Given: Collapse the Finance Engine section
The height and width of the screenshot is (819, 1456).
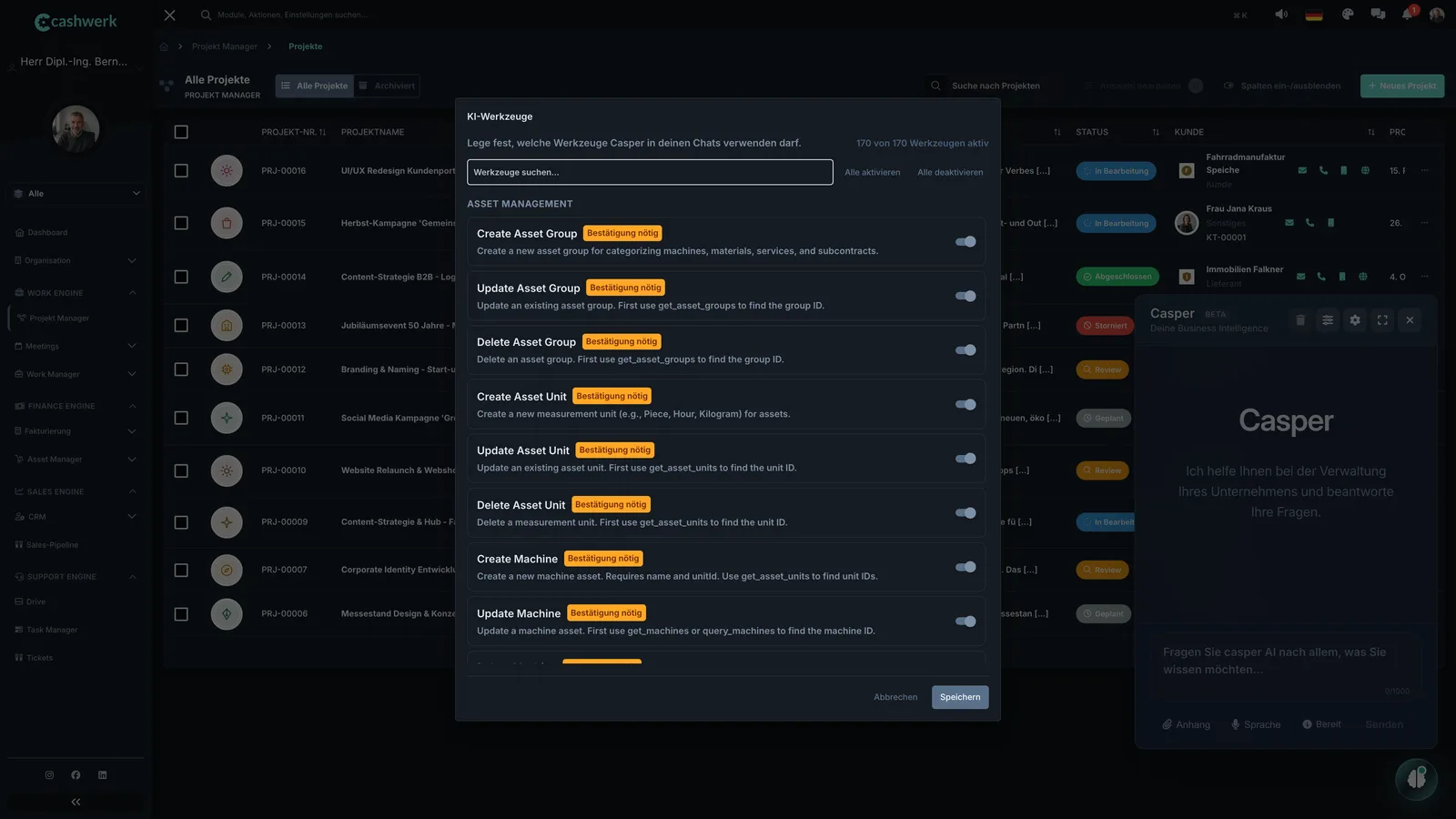Looking at the screenshot, I should pos(76,406).
